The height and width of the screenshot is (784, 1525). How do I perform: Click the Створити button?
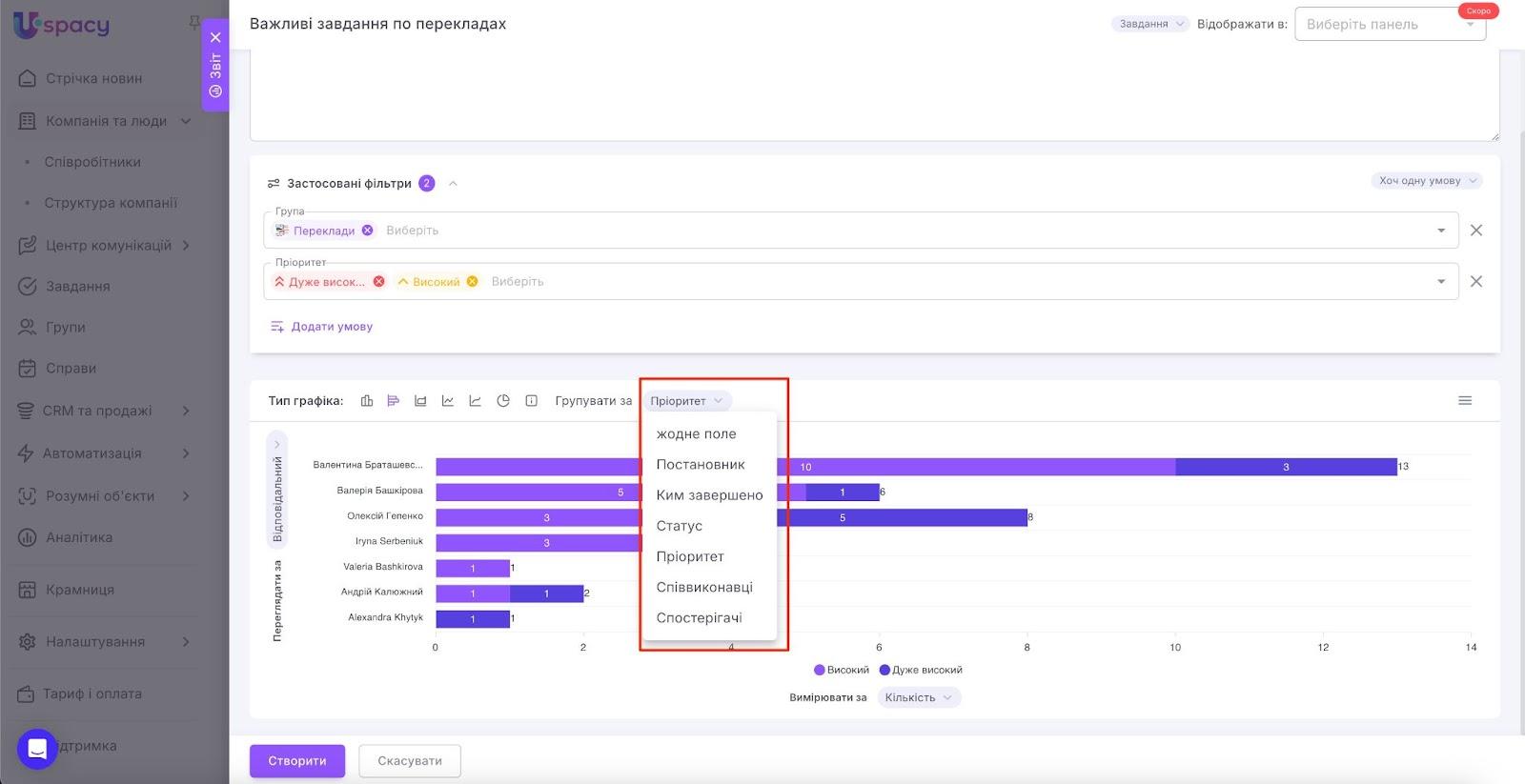click(297, 760)
